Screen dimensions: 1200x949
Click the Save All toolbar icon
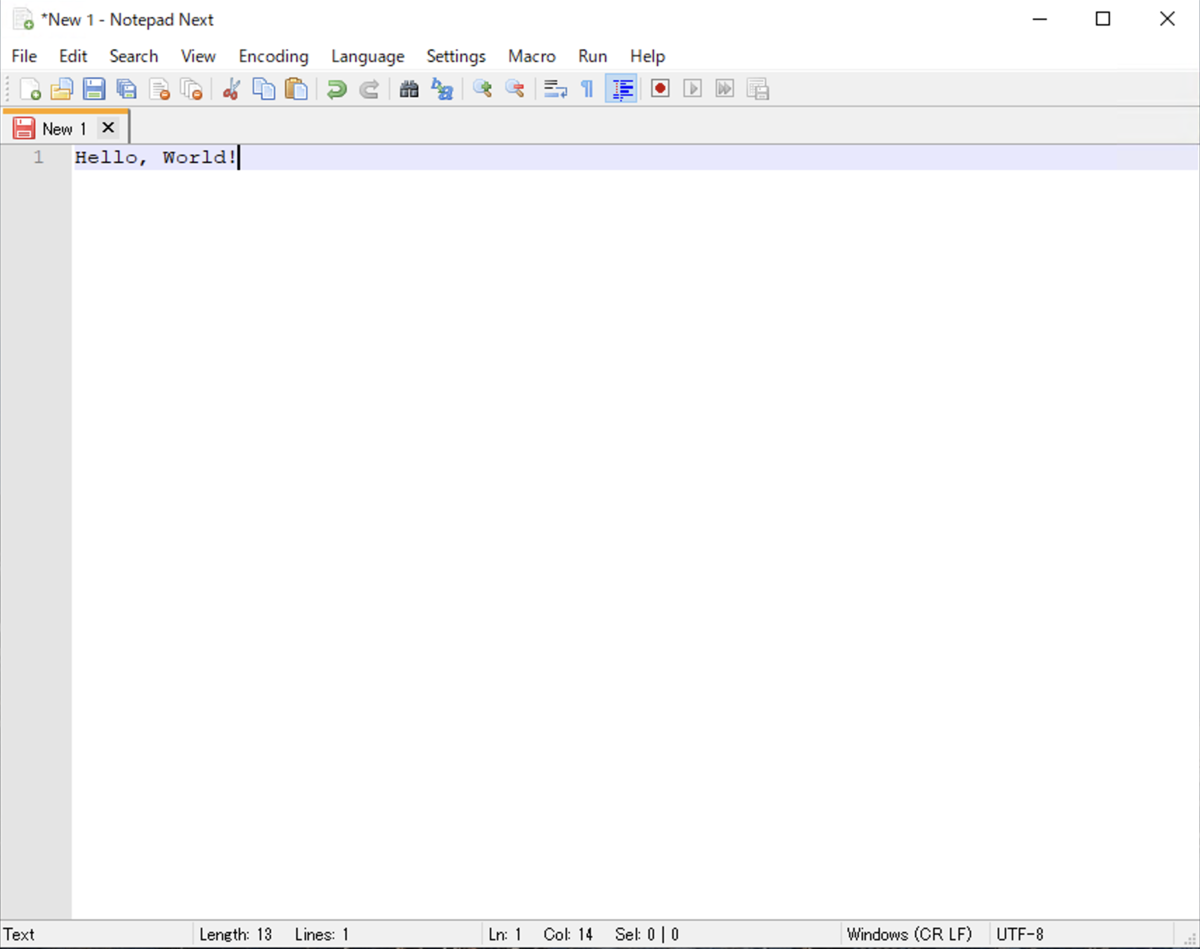pyautogui.click(x=126, y=88)
